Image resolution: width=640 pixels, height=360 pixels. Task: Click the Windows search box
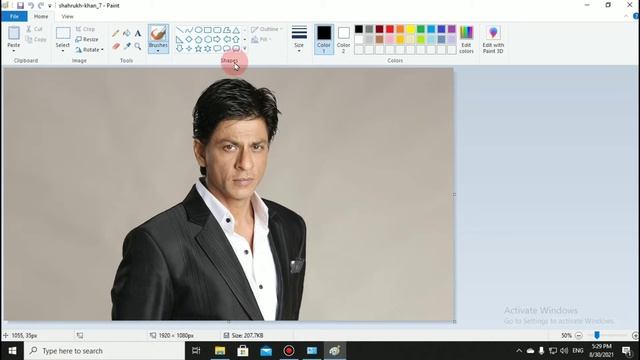click(104, 351)
